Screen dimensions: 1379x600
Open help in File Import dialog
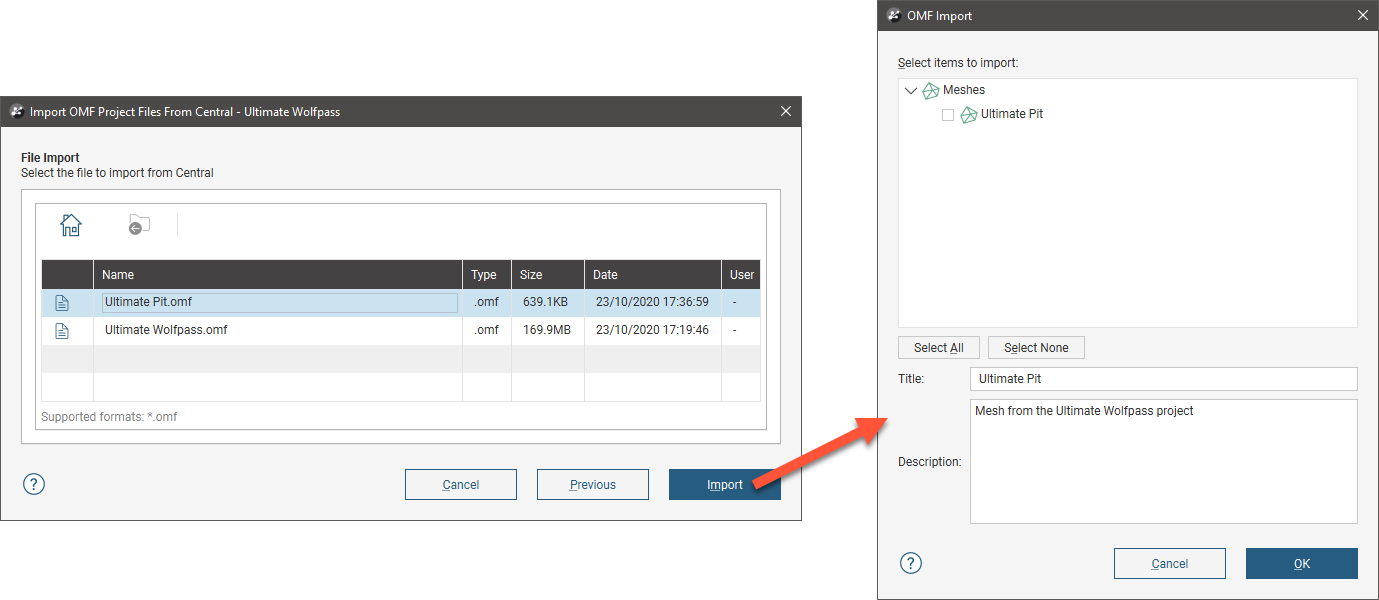34,484
